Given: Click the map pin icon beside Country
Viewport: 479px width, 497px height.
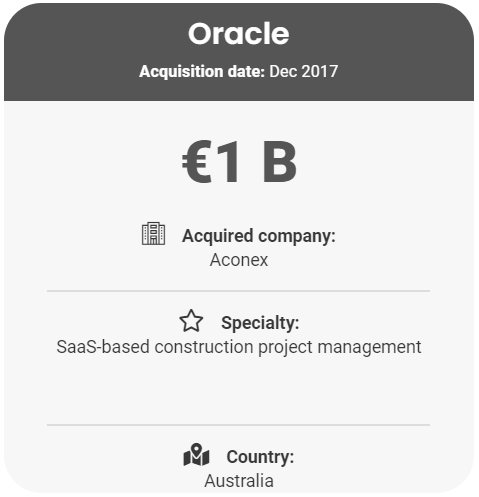Looking at the screenshot, I should coord(196,455).
